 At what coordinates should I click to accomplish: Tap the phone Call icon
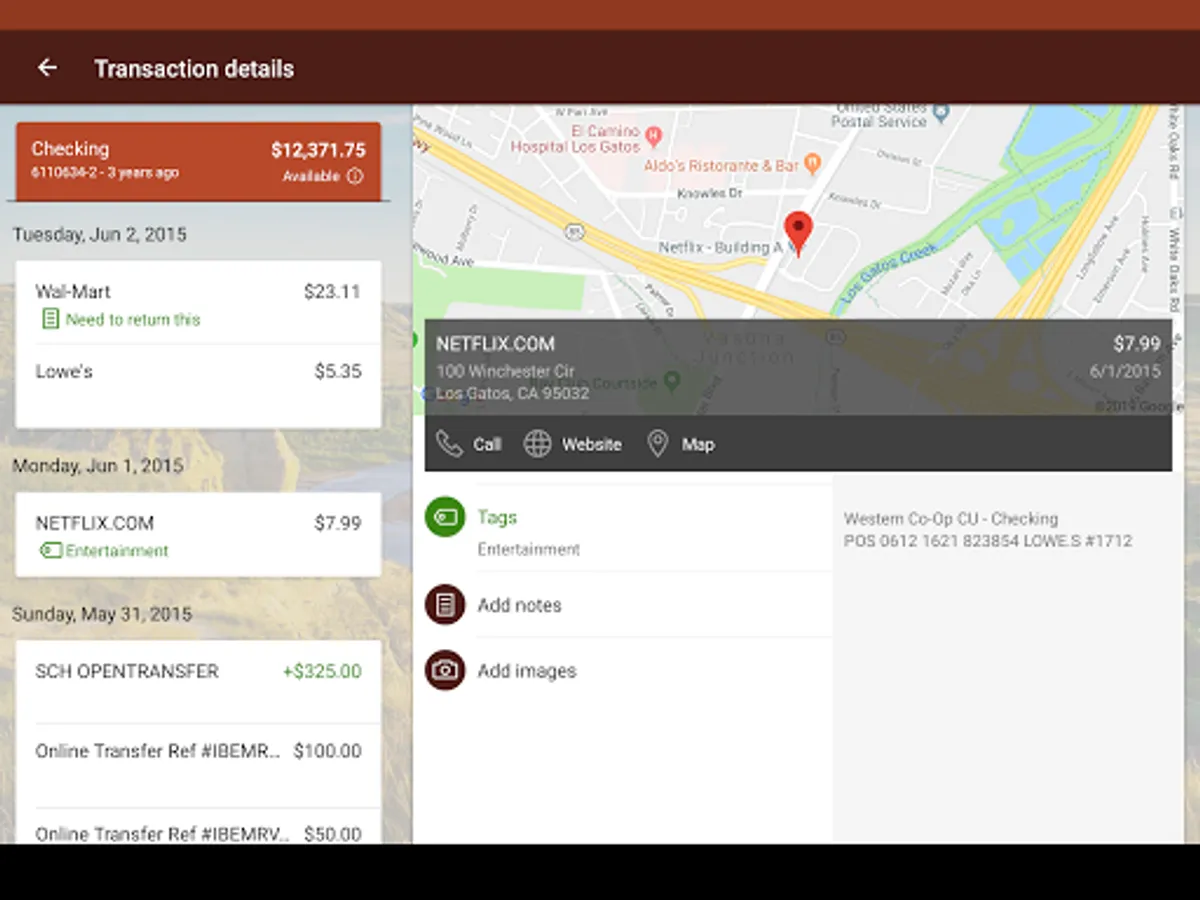click(449, 444)
